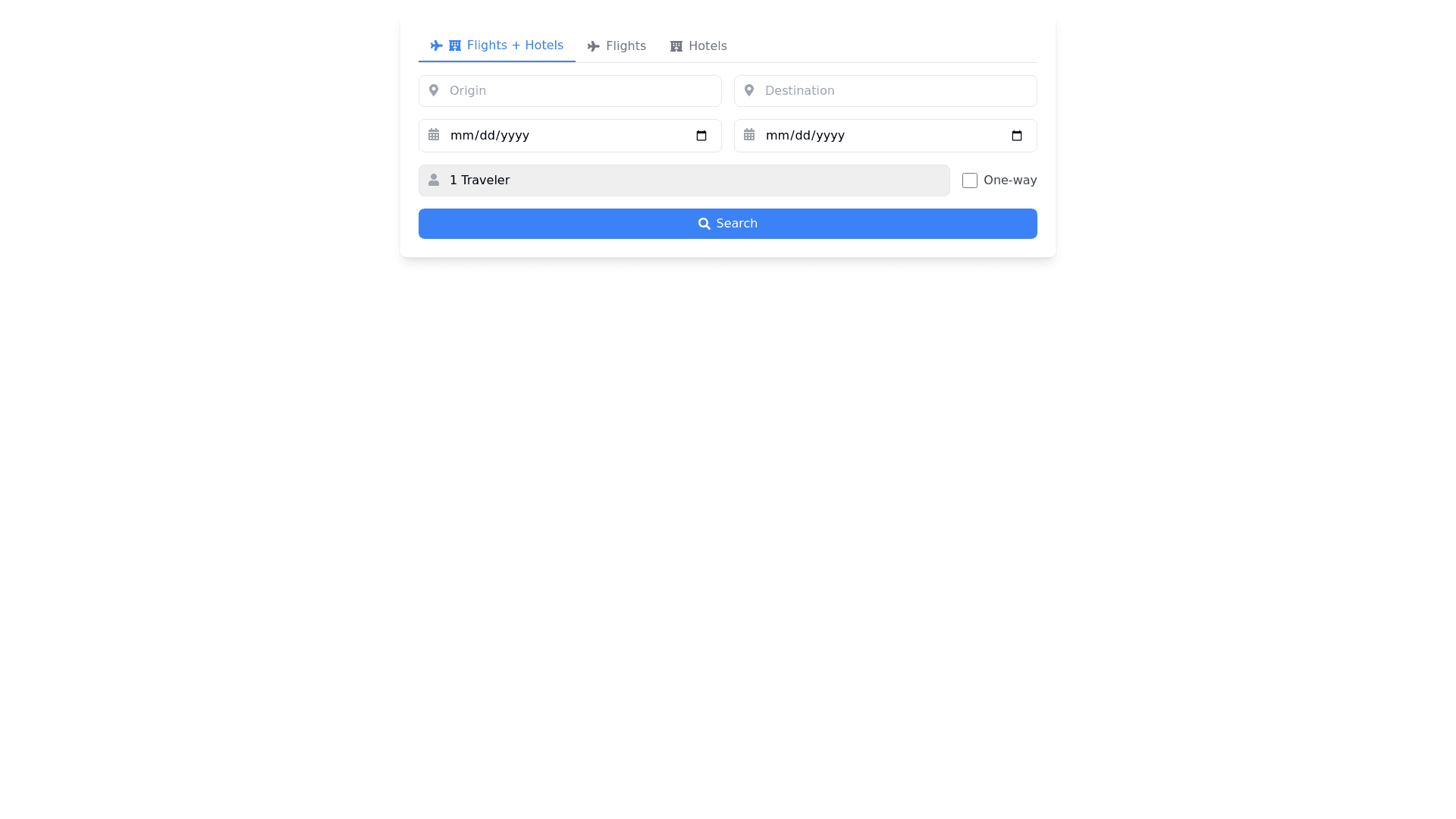Click the person icon in traveler field
Viewport: 1456px width, 819px height.
(x=434, y=180)
